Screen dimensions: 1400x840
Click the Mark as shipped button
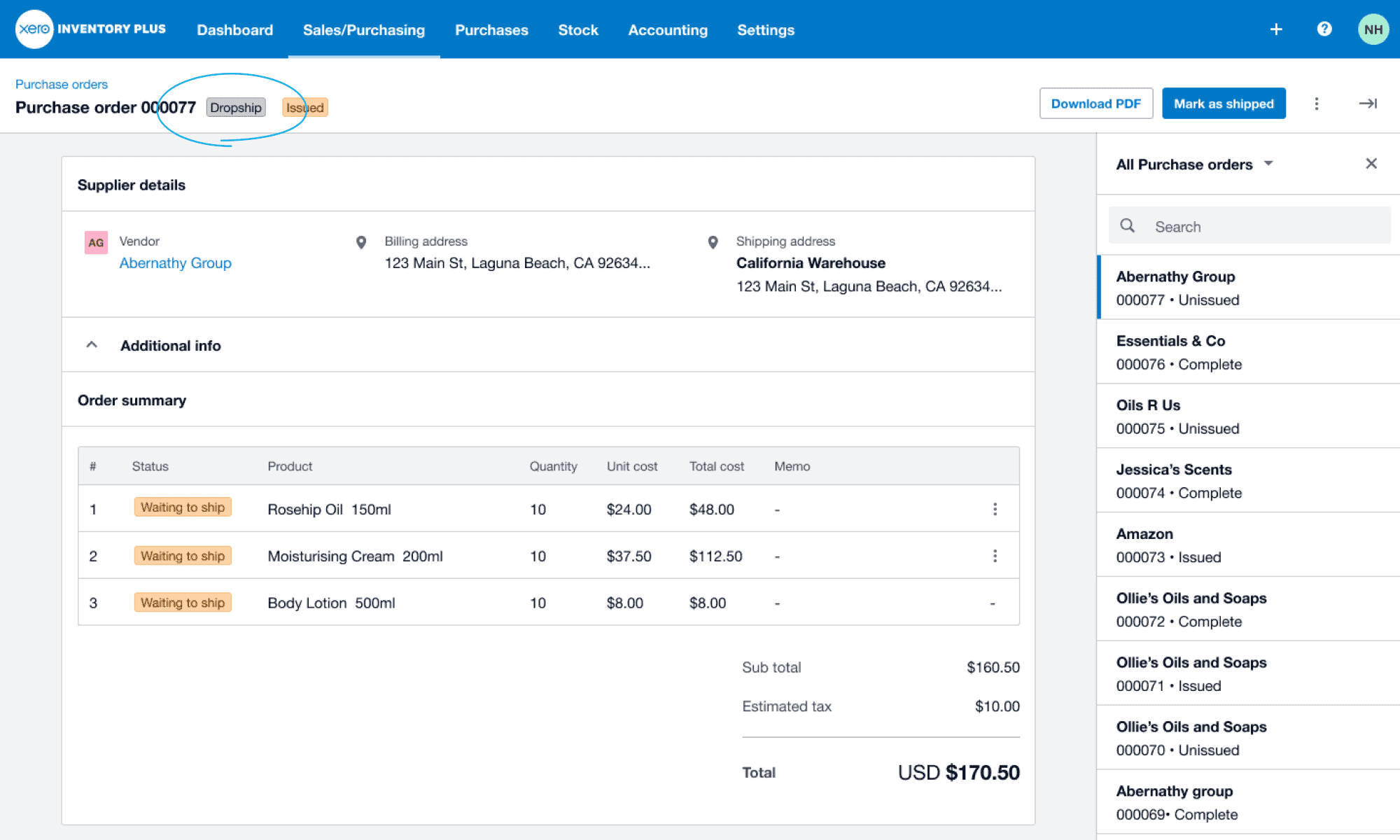coord(1224,103)
